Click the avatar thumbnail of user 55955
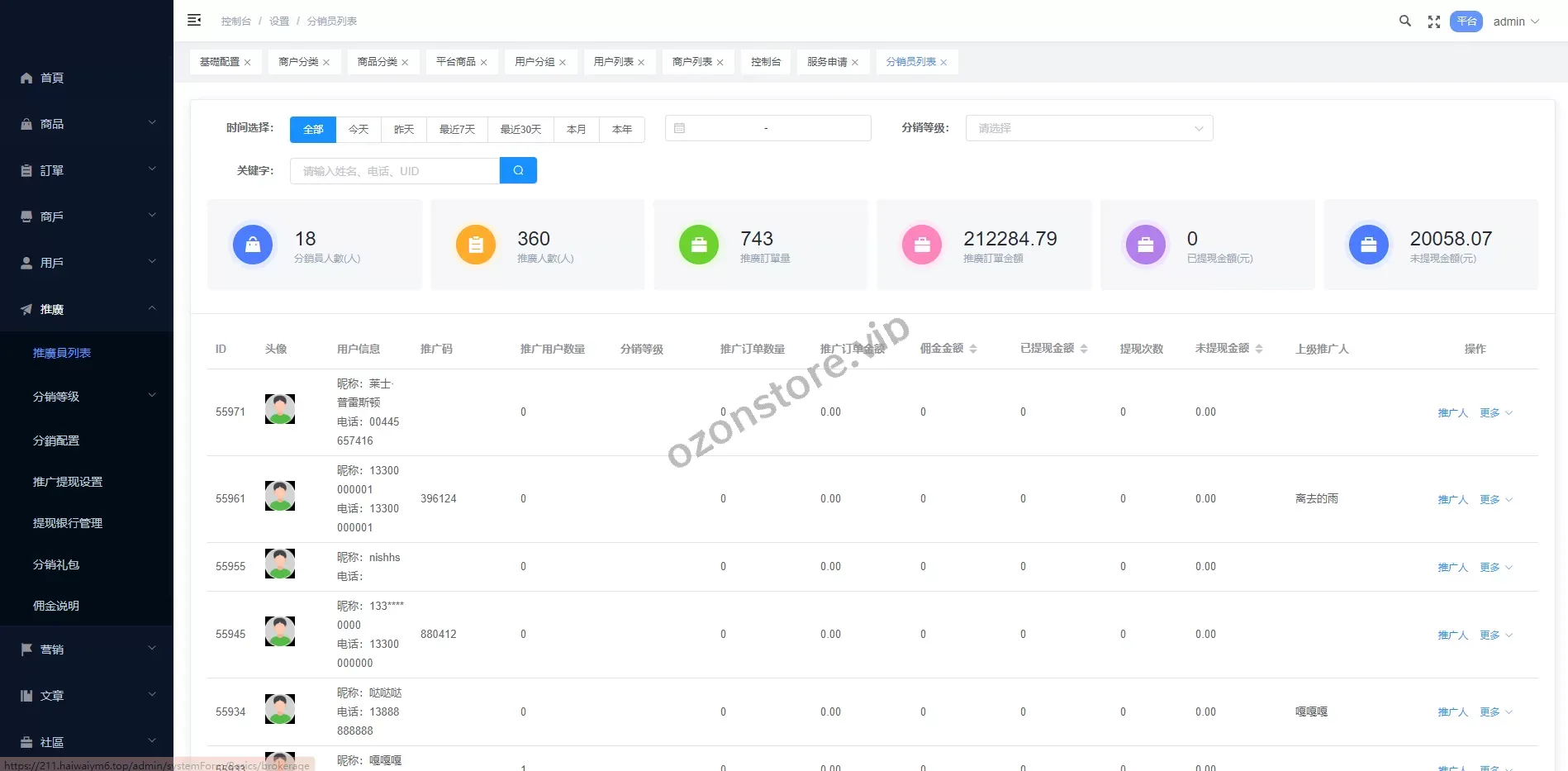The height and width of the screenshot is (771, 1568). (280, 564)
